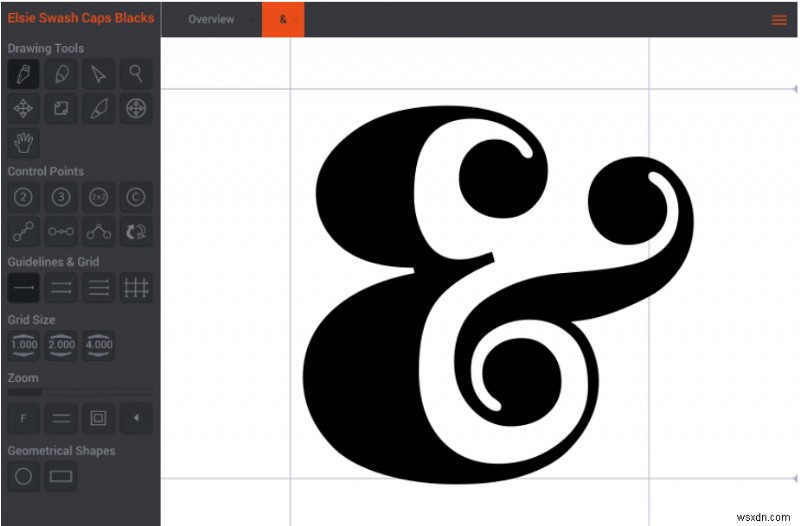Select the circled four-arrow tool
This screenshot has height=526, width=800.
click(x=136, y=108)
